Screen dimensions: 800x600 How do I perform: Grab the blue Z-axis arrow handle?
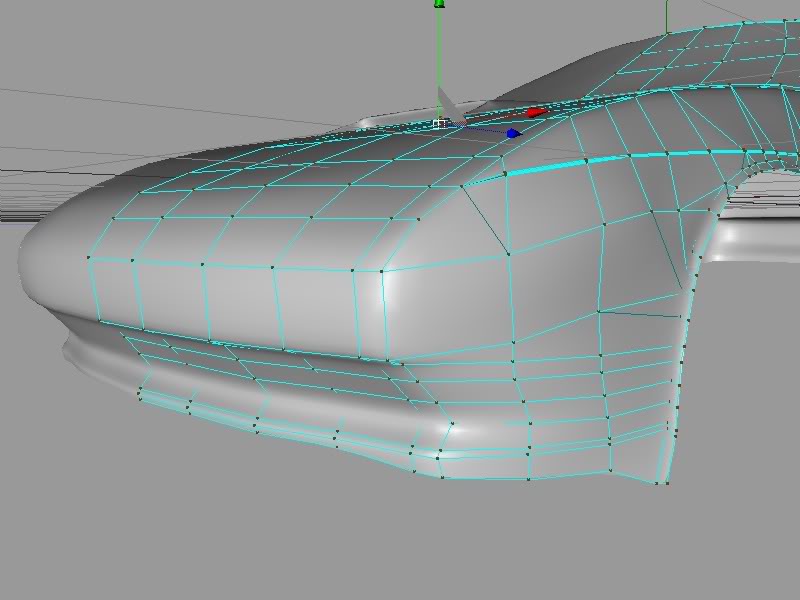[514, 134]
